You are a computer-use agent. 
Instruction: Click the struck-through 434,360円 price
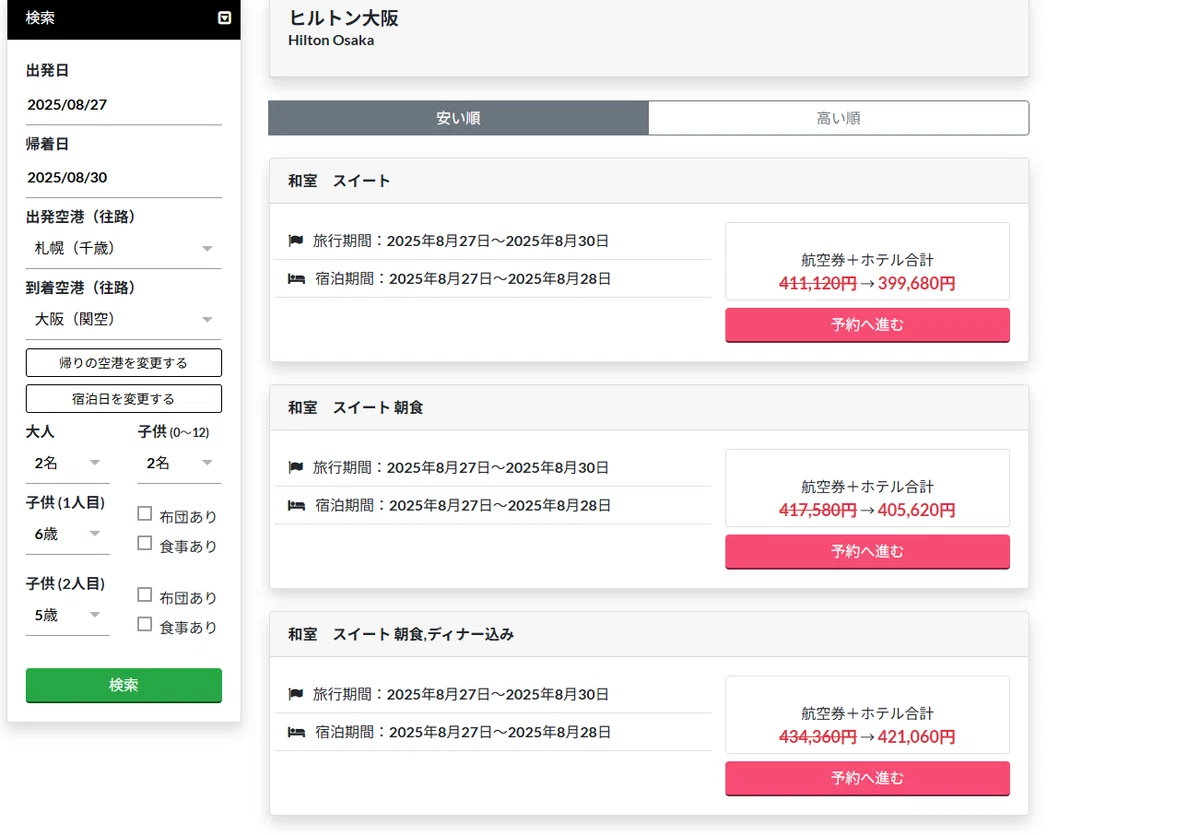tap(818, 737)
